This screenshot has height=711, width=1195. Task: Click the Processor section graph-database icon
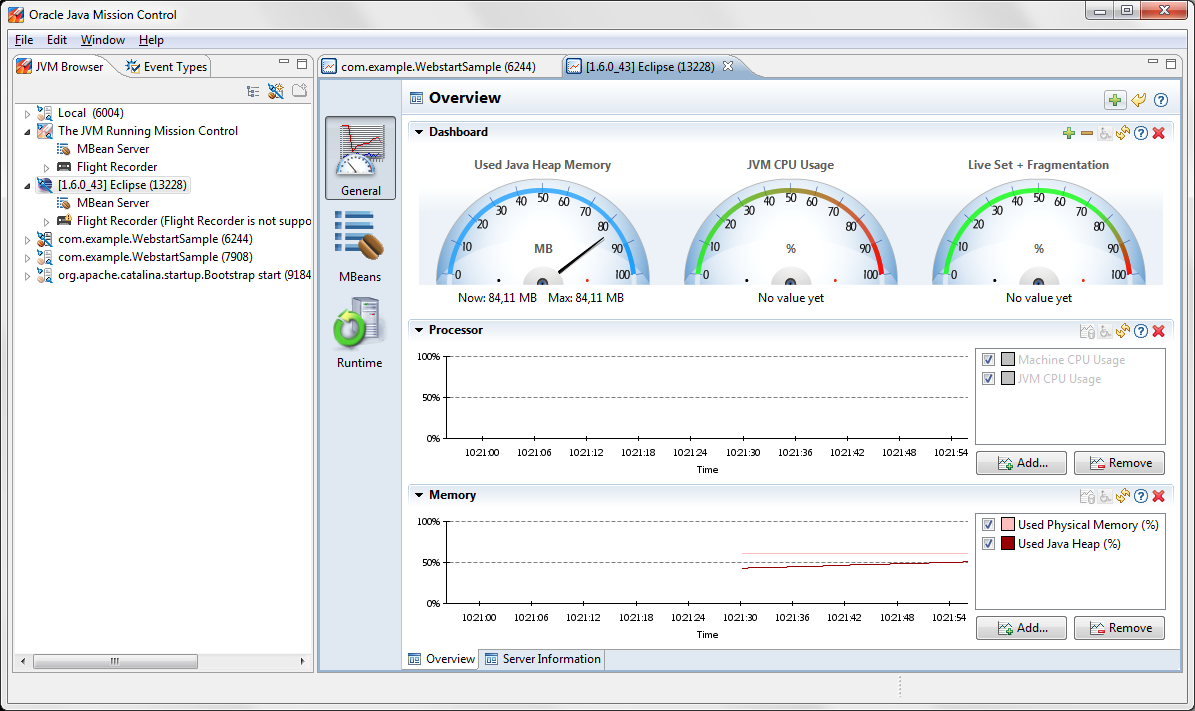1088,331
